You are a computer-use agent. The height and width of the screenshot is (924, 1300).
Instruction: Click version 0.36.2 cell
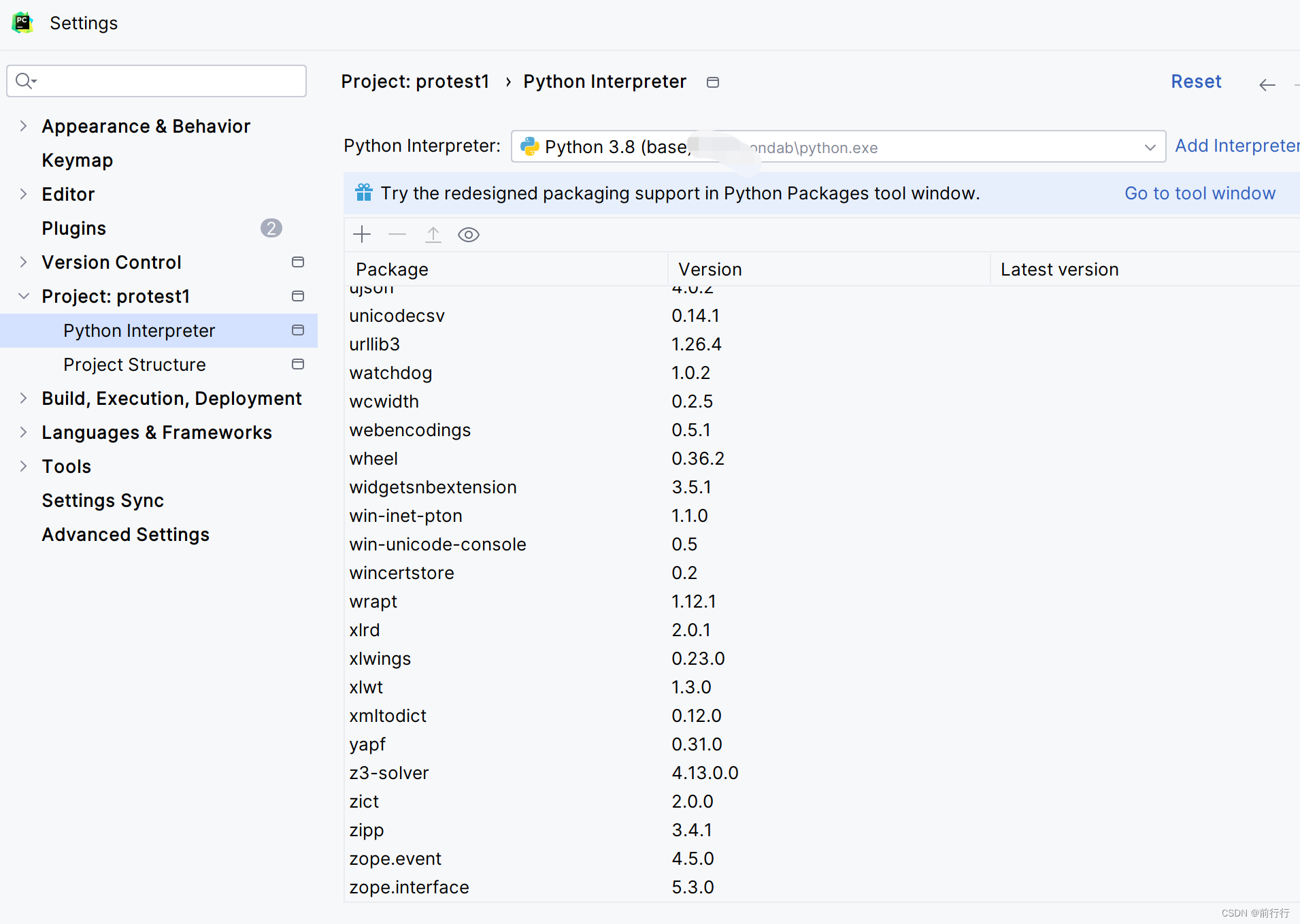(x=698, y=459)
